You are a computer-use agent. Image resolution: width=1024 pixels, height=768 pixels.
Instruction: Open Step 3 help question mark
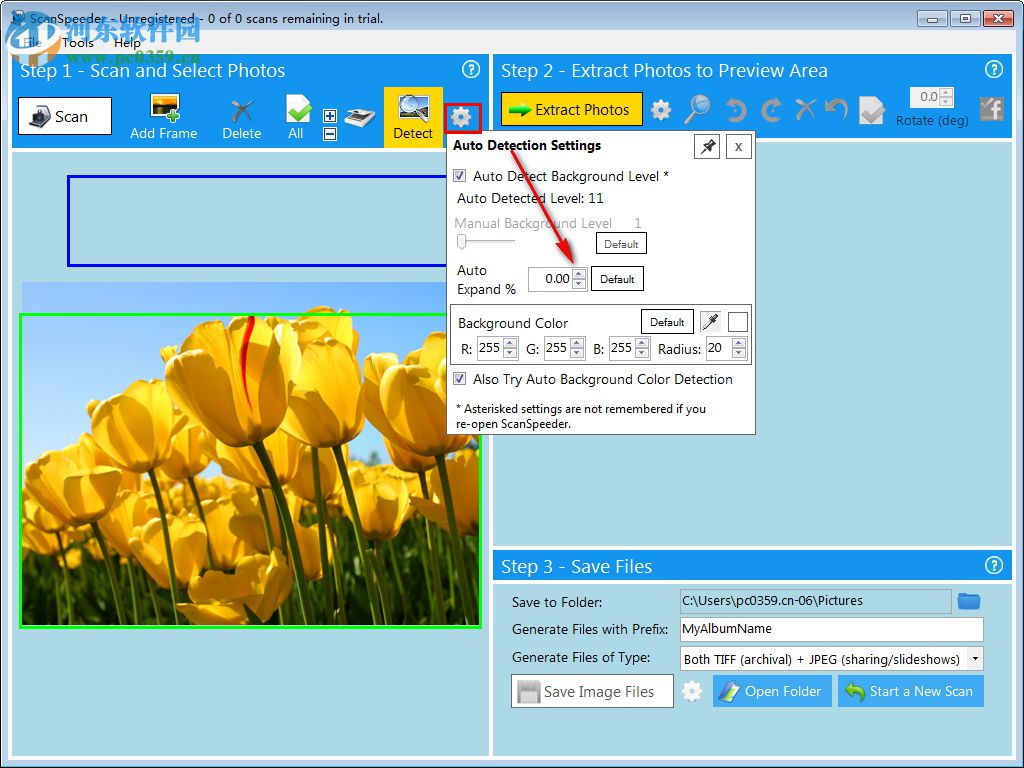[993, 565]
